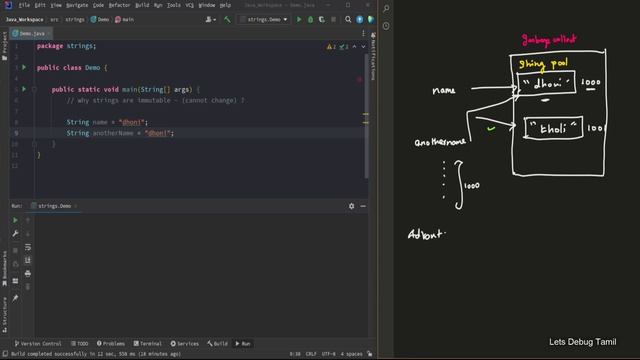Open Version Control tool window

[38, 344]
